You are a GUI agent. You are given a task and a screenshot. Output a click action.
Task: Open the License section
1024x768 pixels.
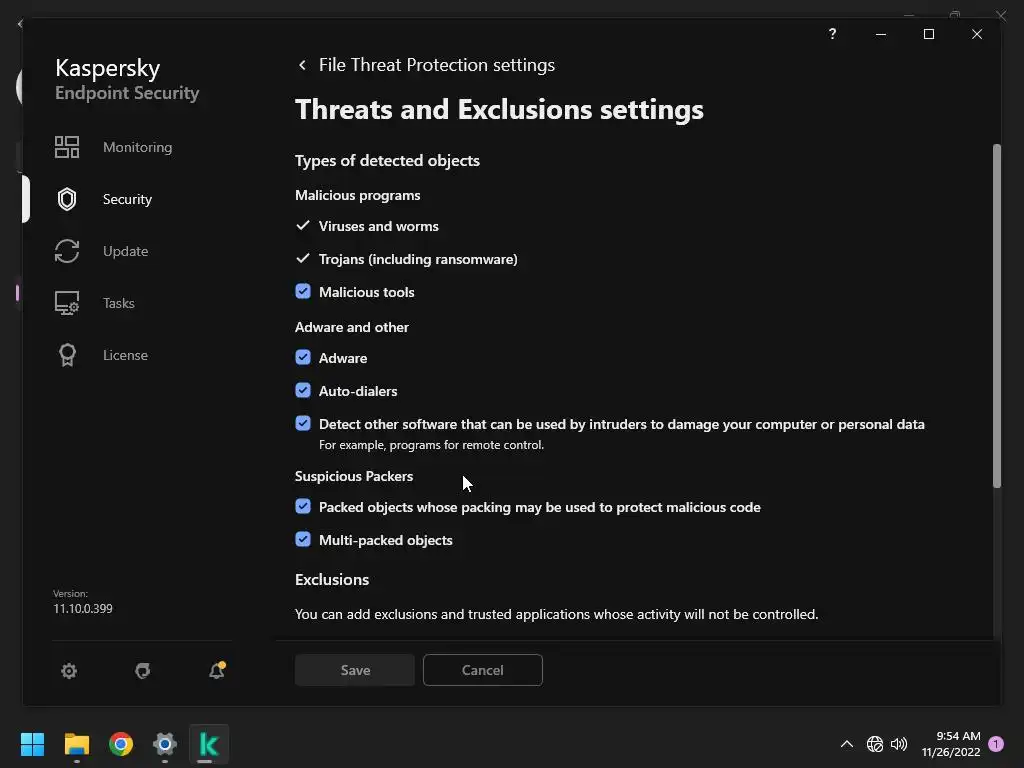[125, 355]
